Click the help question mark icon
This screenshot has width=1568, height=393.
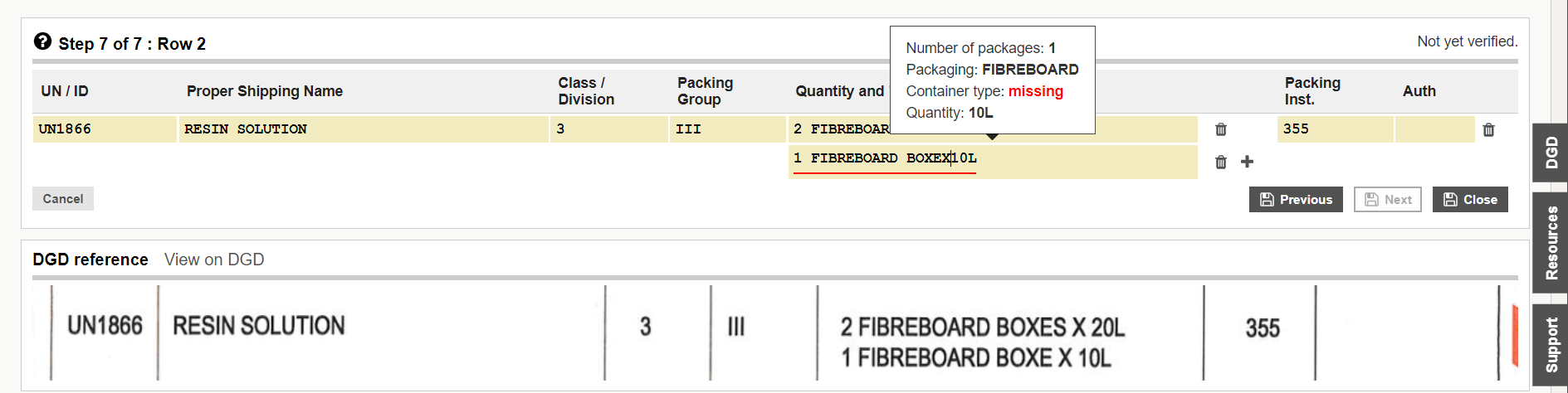point(42,41)
